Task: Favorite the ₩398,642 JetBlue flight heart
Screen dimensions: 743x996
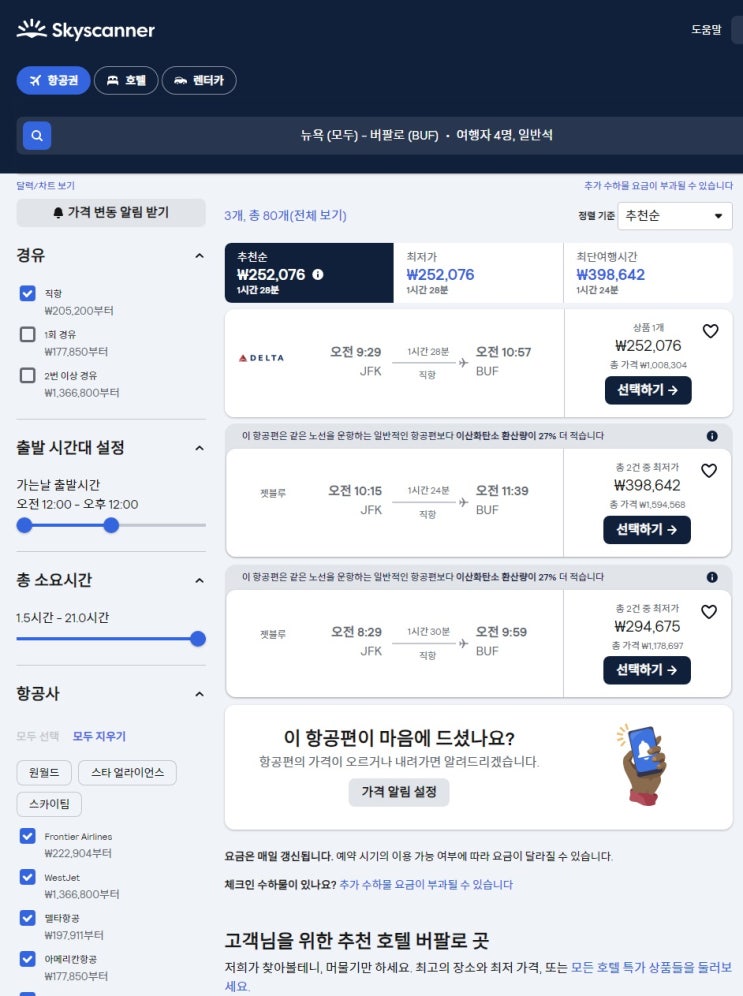Action: [709, 471]
